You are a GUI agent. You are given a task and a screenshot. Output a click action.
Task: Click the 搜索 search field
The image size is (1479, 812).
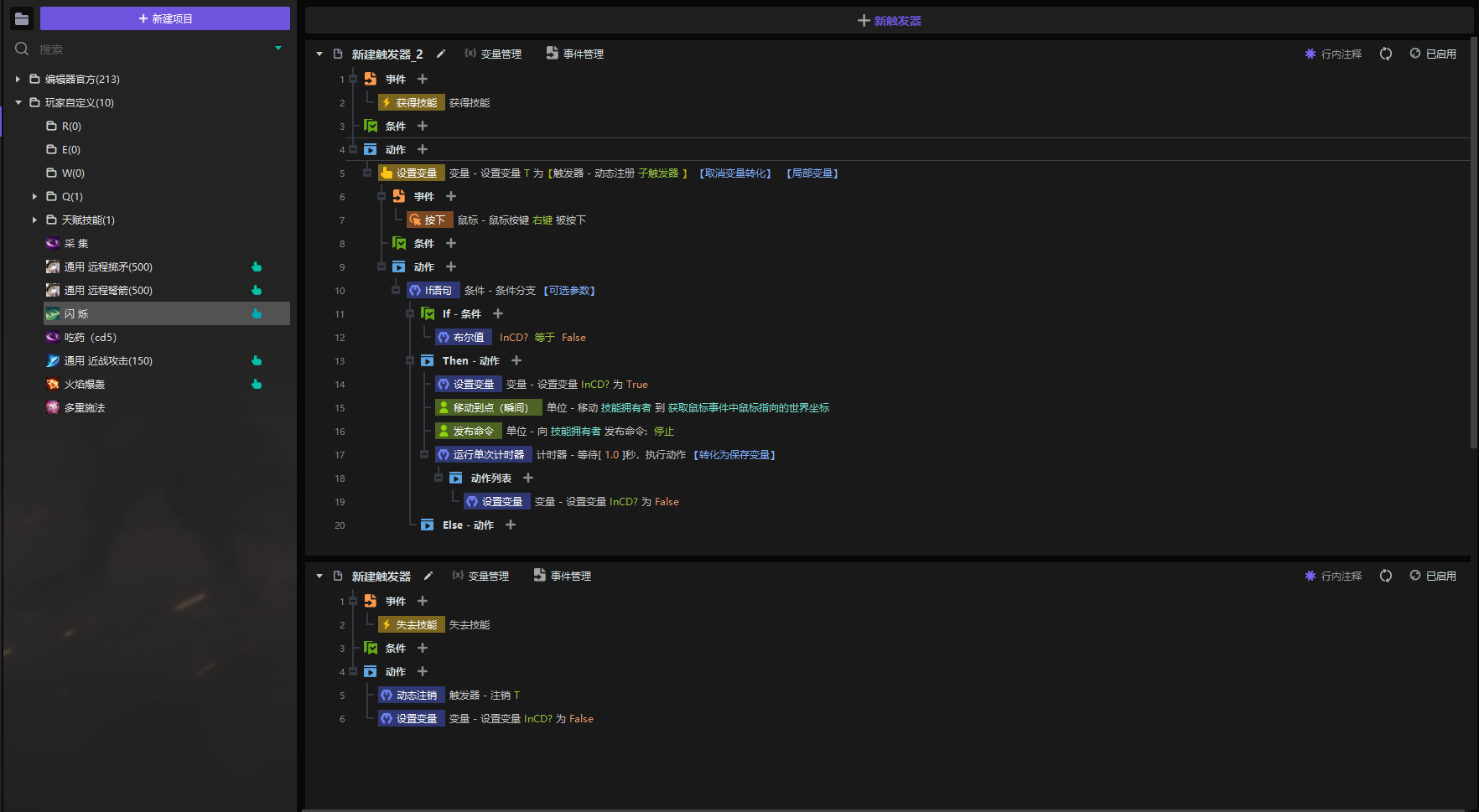pos(151,49)
